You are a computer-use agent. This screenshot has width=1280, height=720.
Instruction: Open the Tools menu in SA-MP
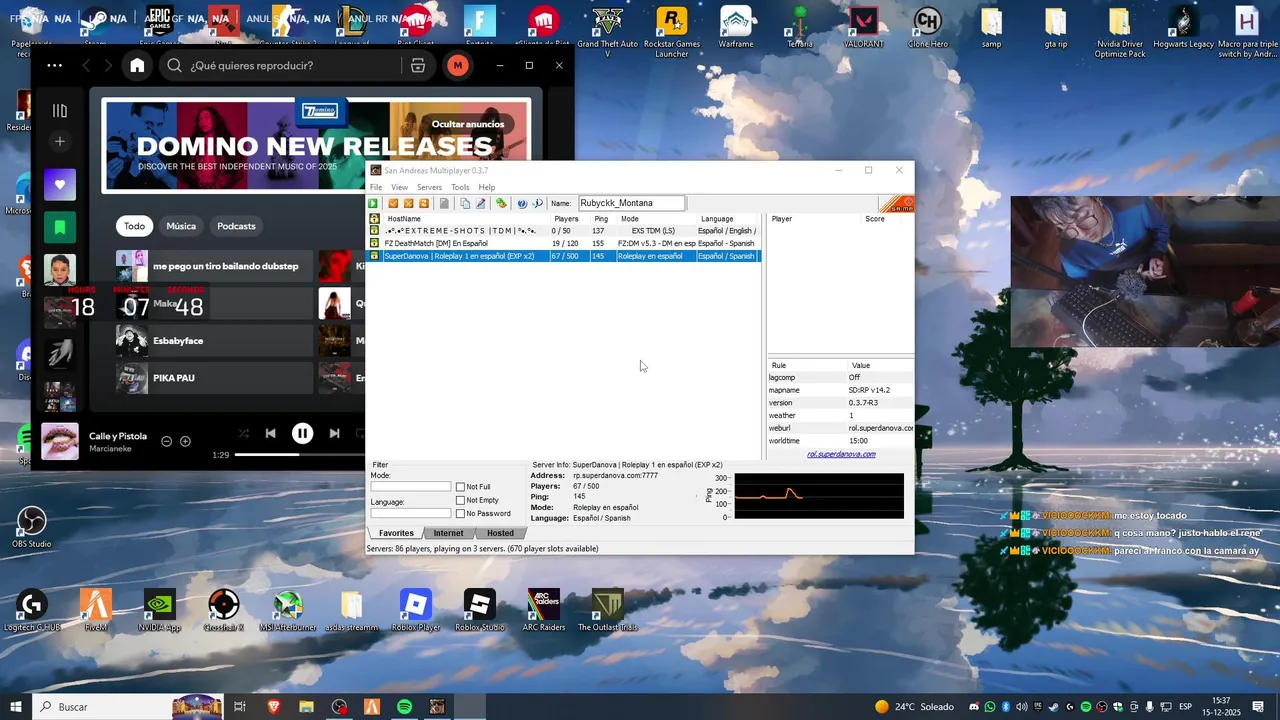click(x=460, y=187)
